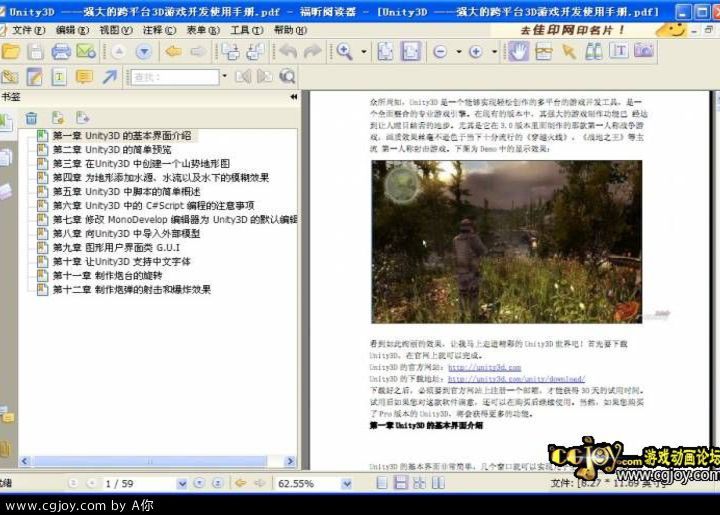Rotate the page view counterclockwise
Screen dimensions: 720x515
pyautogui.click(x=255, y=51)
